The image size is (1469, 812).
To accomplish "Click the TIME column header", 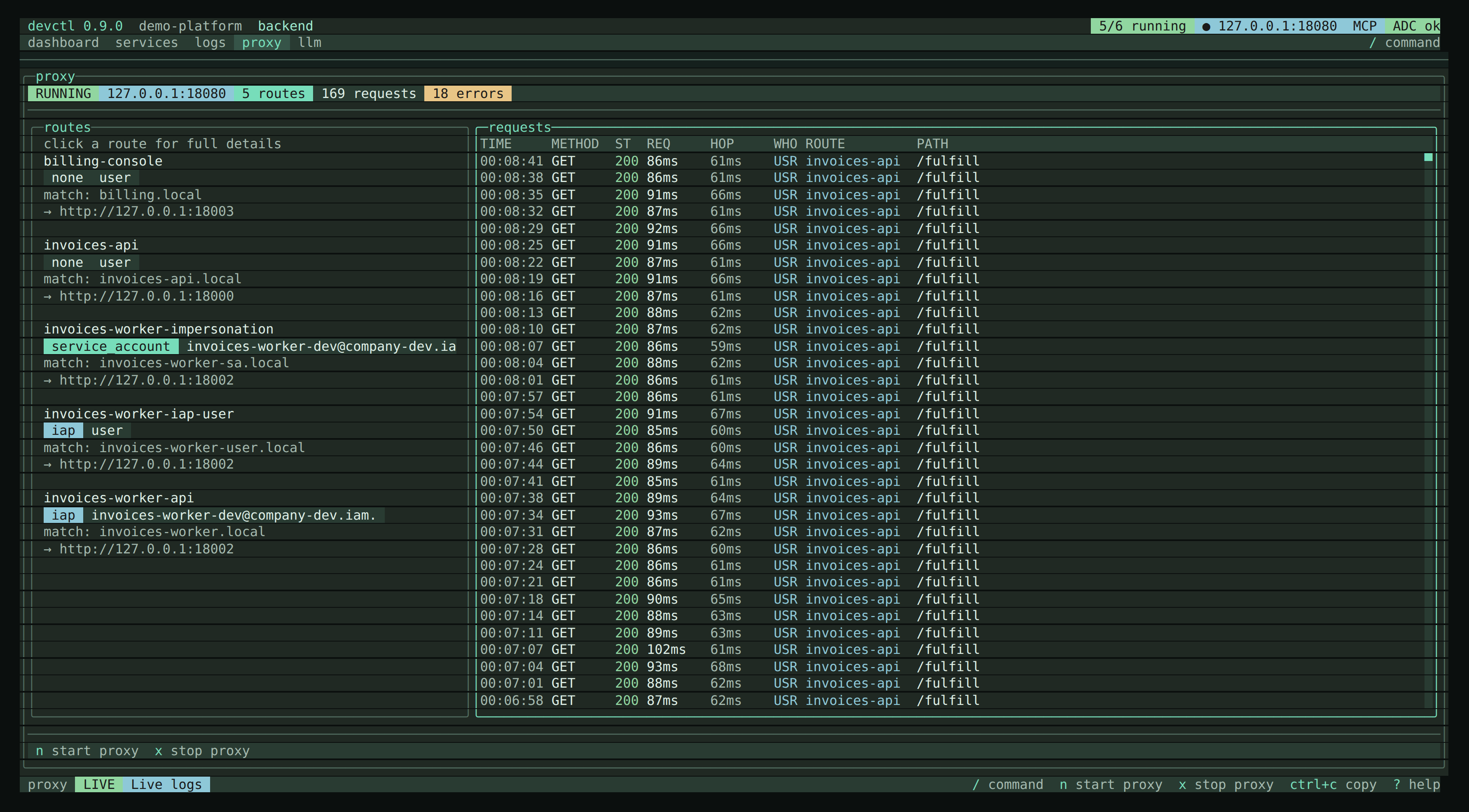I will coord(496,144).
